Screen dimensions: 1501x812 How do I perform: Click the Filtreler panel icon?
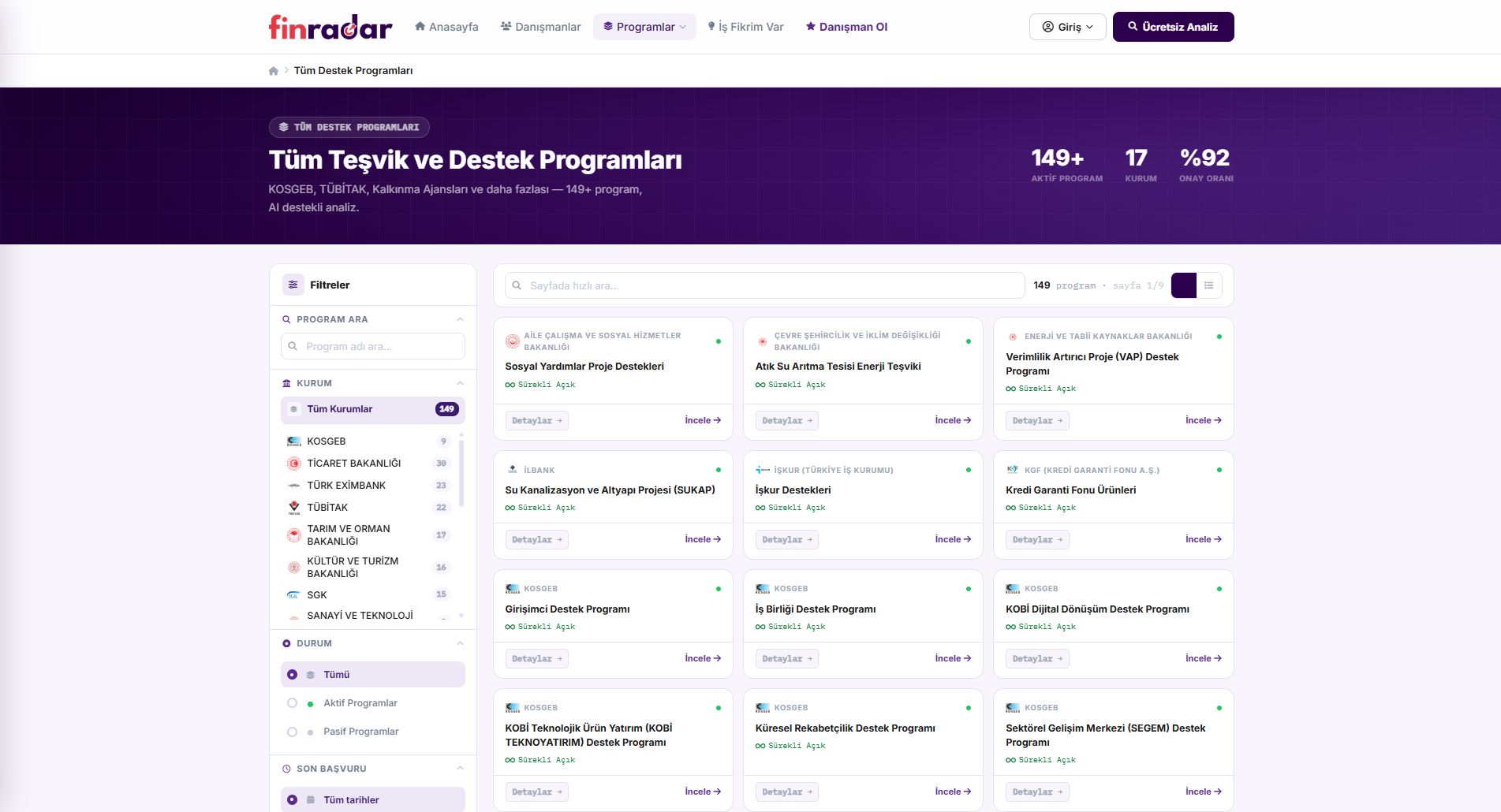click(293, 285)
